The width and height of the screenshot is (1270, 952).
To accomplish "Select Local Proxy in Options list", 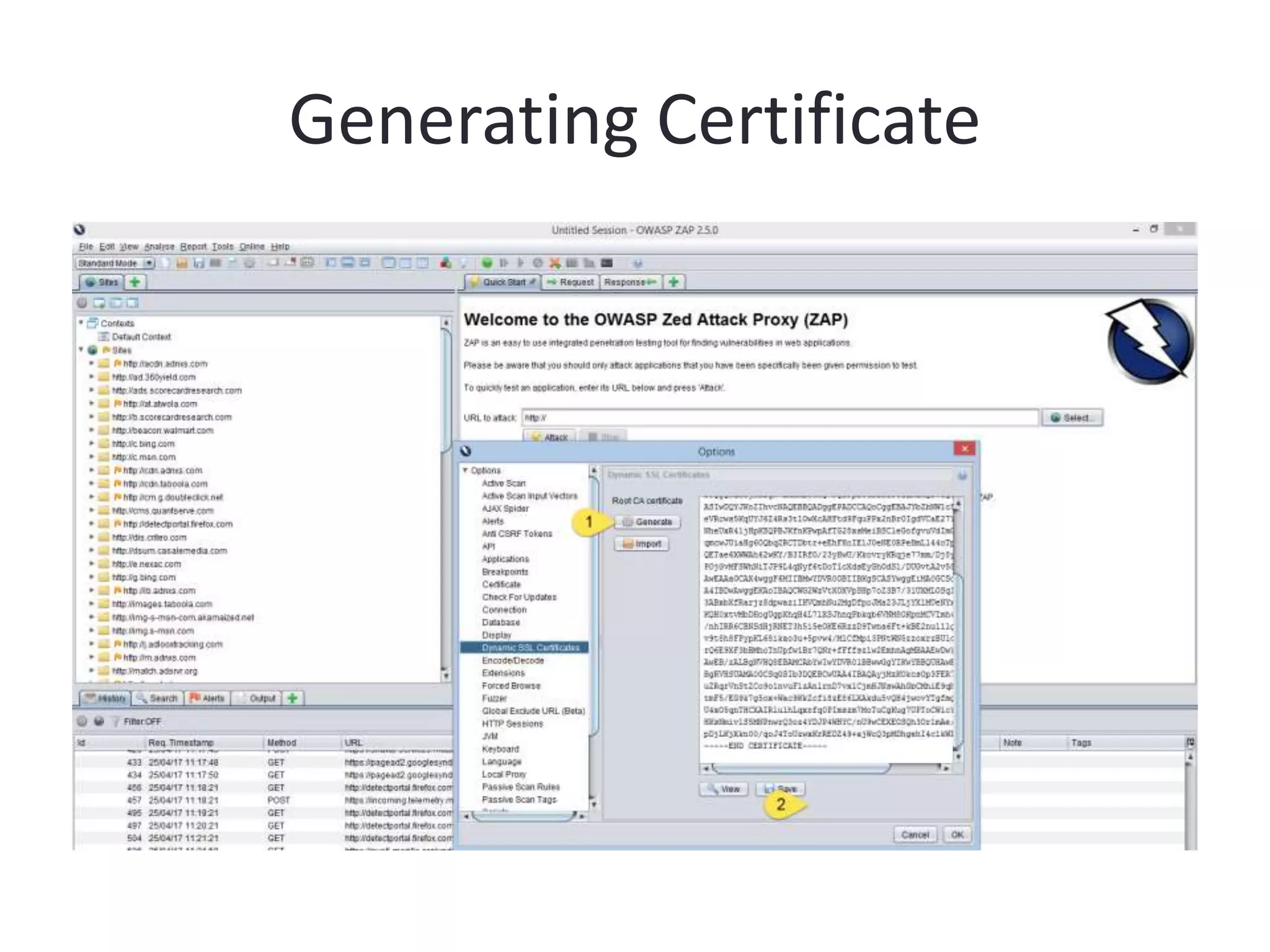I will (x=504, y=774).
